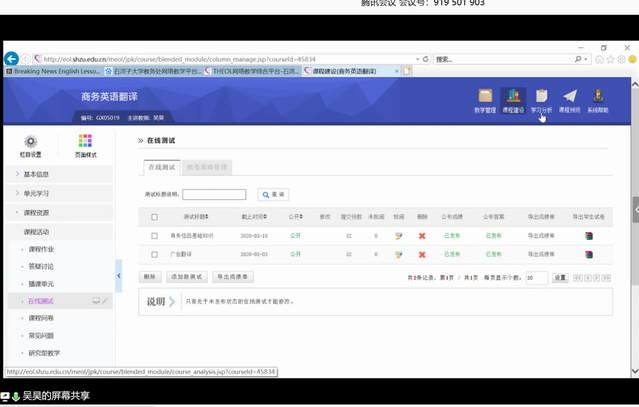Switch to the 在线测试 tab
The height and width of the screenshot is (407, 639).
(x=162, y=167)
